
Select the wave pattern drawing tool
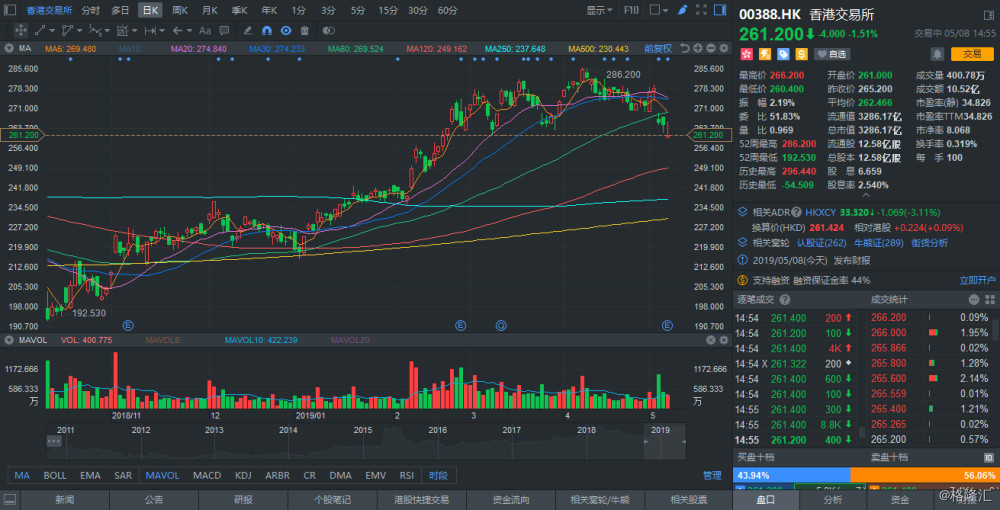[x=94, y=30]
